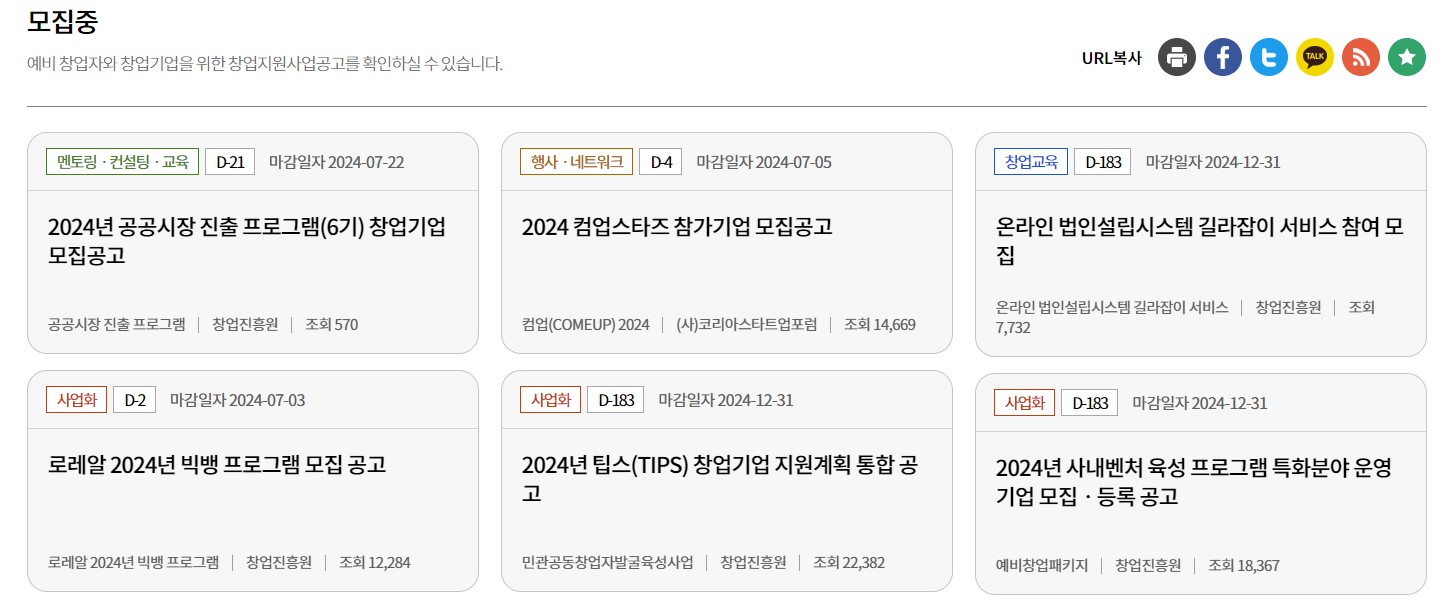Share the page through the KakaoTalk icon
1452x612 pixels.
tap(1314, 57)
